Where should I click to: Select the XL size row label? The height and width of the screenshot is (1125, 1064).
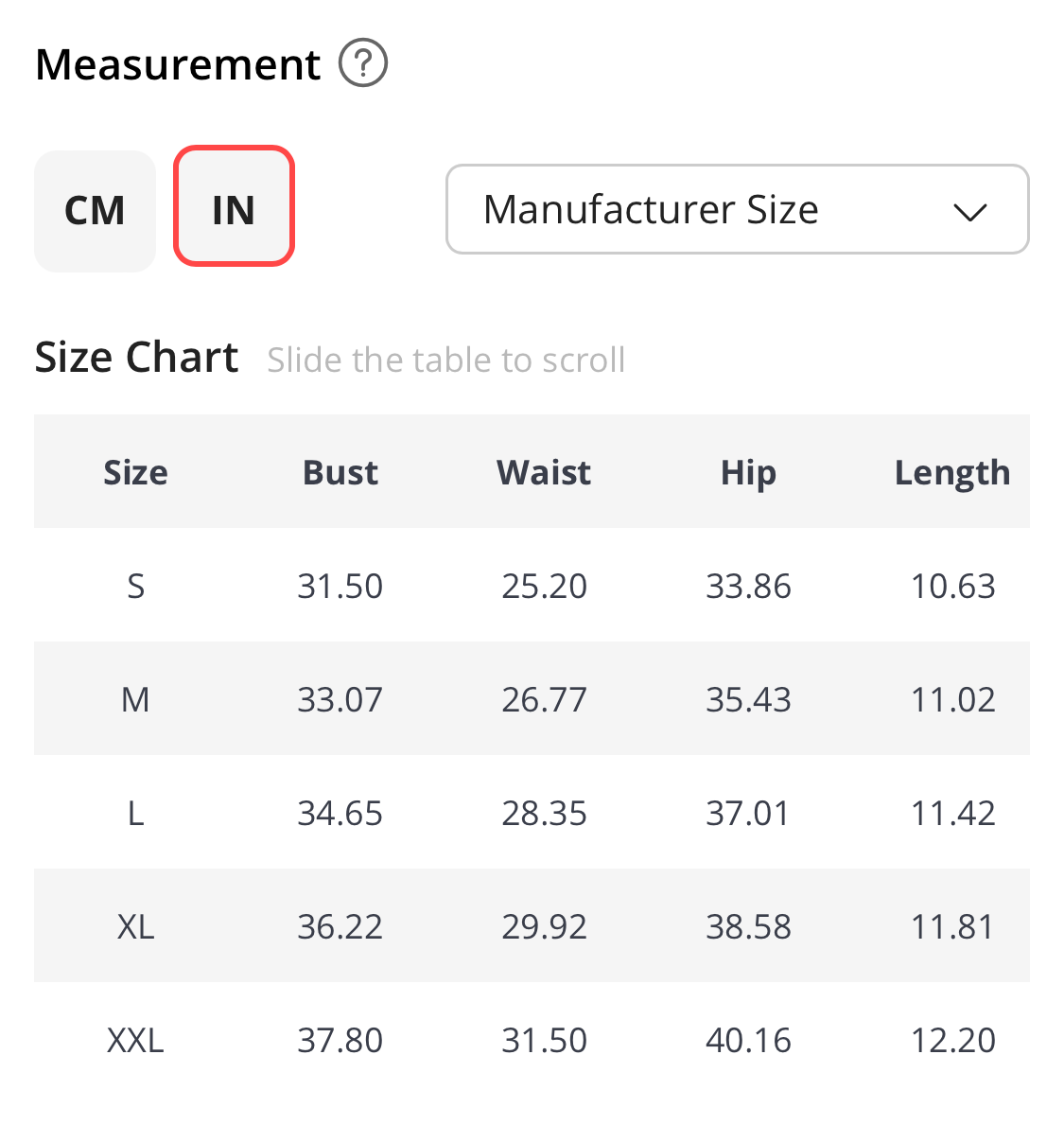pos(135,926)
